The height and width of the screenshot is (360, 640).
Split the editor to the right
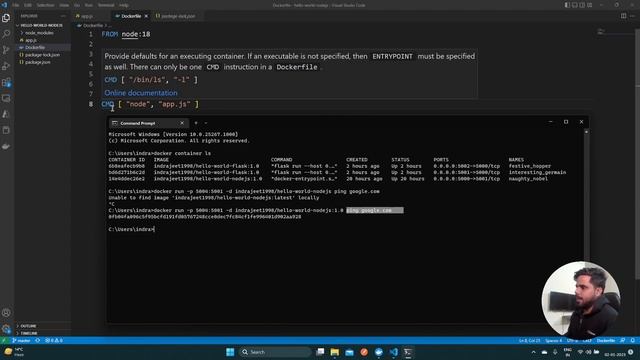623,16
